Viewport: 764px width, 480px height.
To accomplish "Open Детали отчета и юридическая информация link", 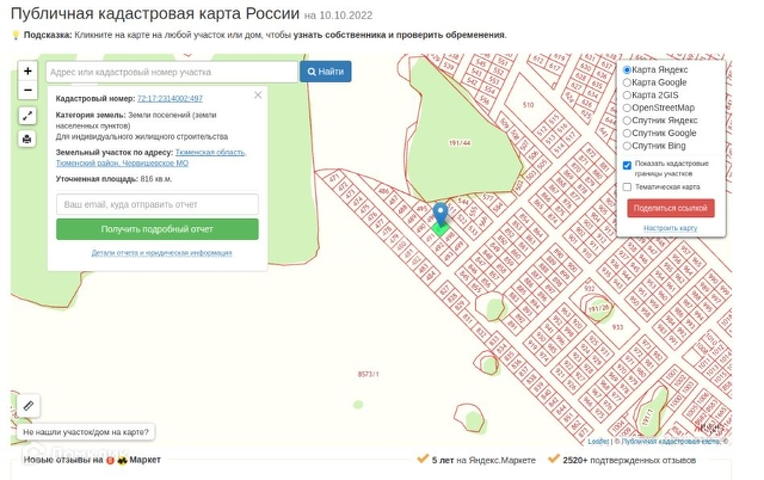I will coord(162,253).
